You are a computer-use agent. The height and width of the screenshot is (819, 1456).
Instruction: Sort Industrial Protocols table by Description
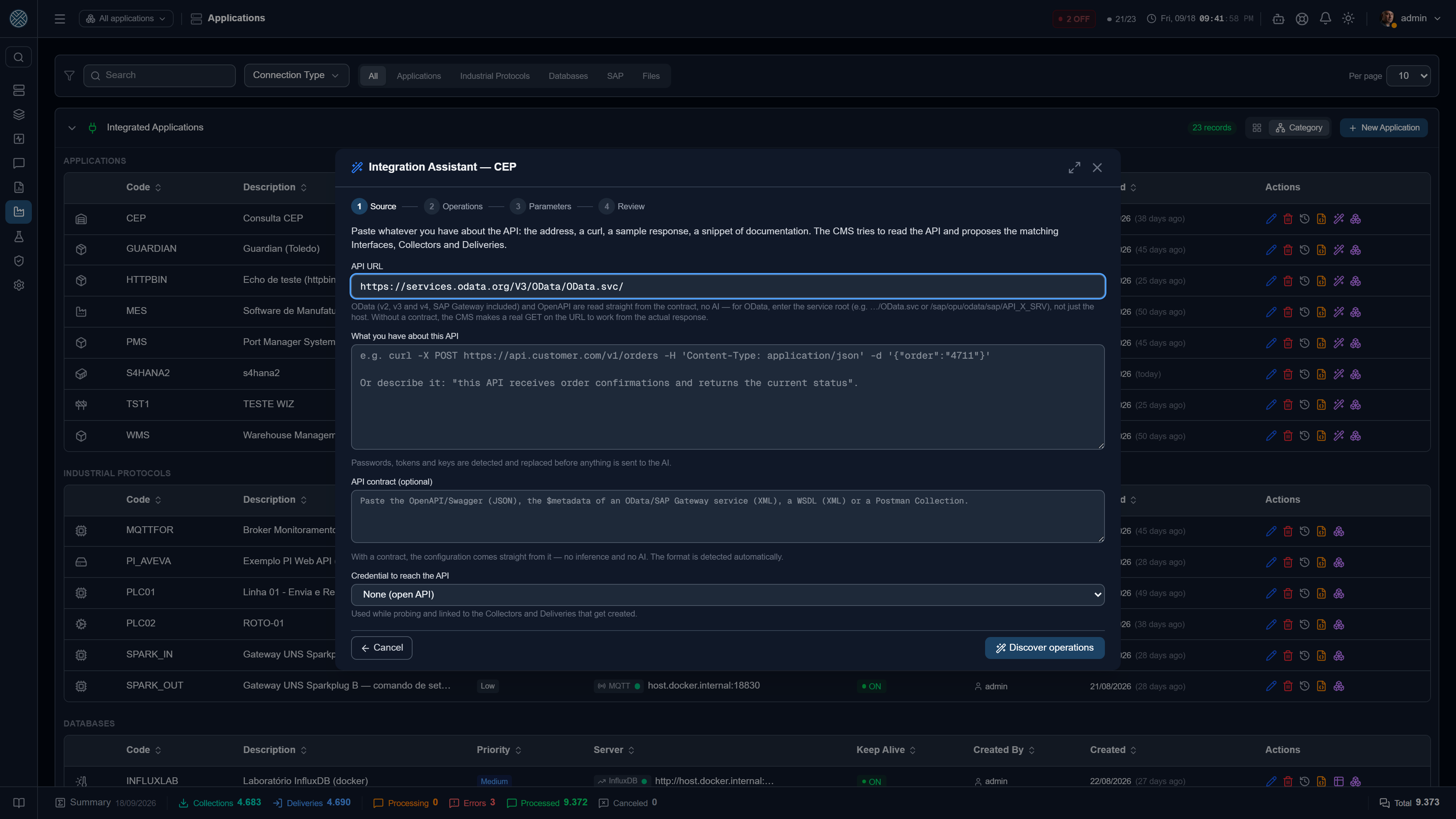click(275, 500)
